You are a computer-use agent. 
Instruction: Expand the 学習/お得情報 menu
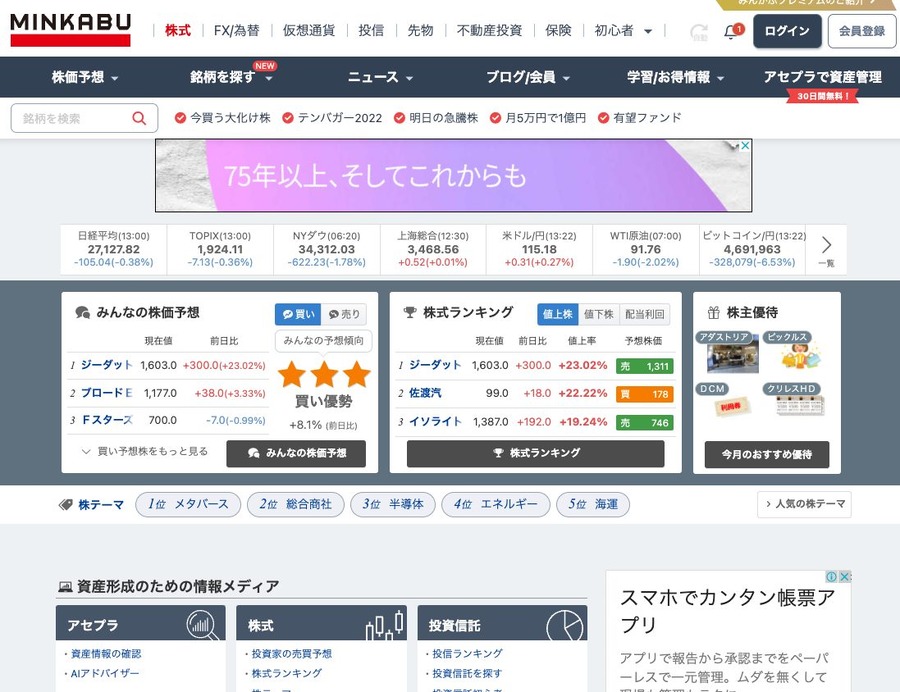676,77
